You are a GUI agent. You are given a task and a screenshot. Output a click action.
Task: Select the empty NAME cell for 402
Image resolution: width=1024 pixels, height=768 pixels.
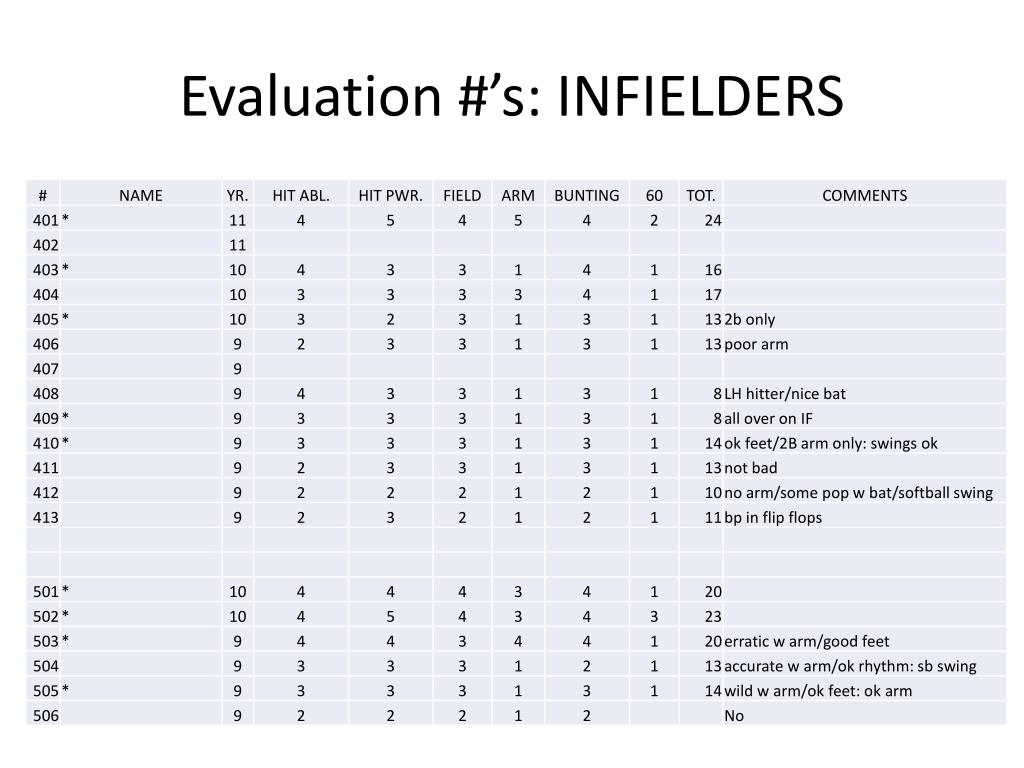pyautogui.click(x=140, y=245)
